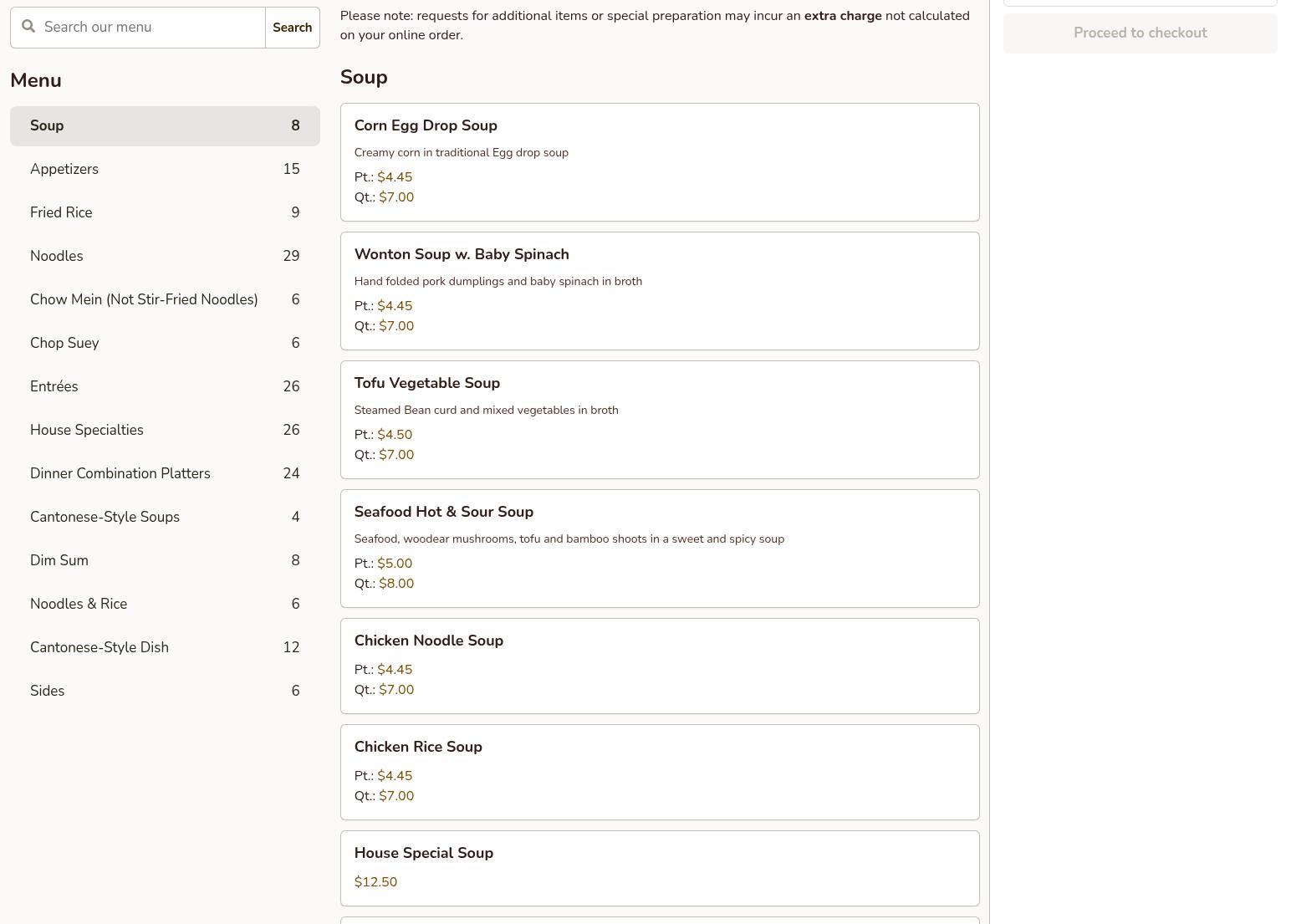Select the Soup menu category

(165, 126)
